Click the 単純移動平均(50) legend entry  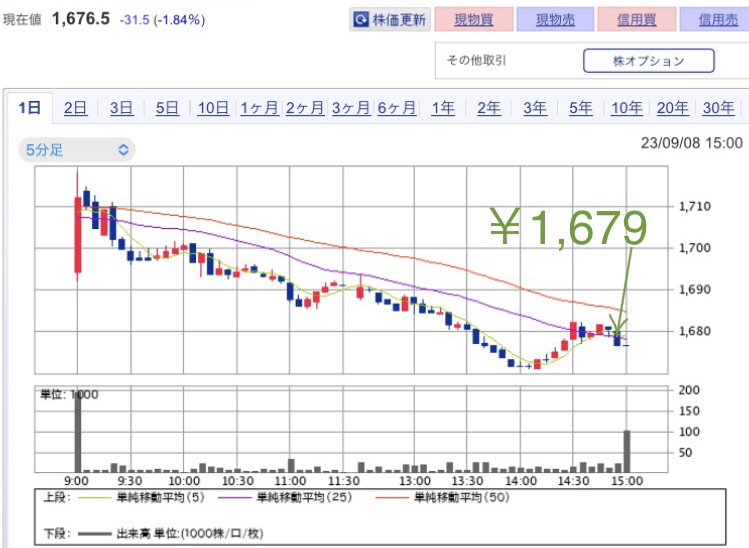pos(442,498)
